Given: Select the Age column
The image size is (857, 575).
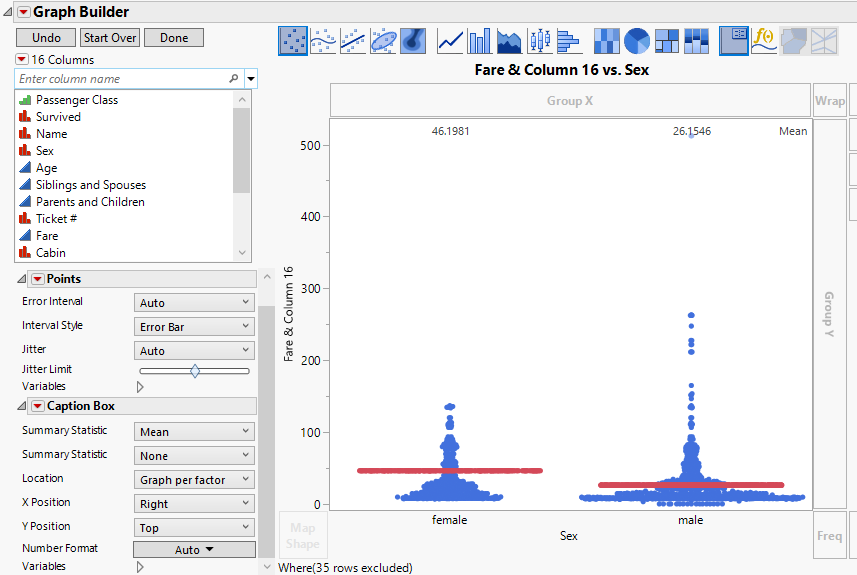Looking at the screenshot, I should point(46,168).
